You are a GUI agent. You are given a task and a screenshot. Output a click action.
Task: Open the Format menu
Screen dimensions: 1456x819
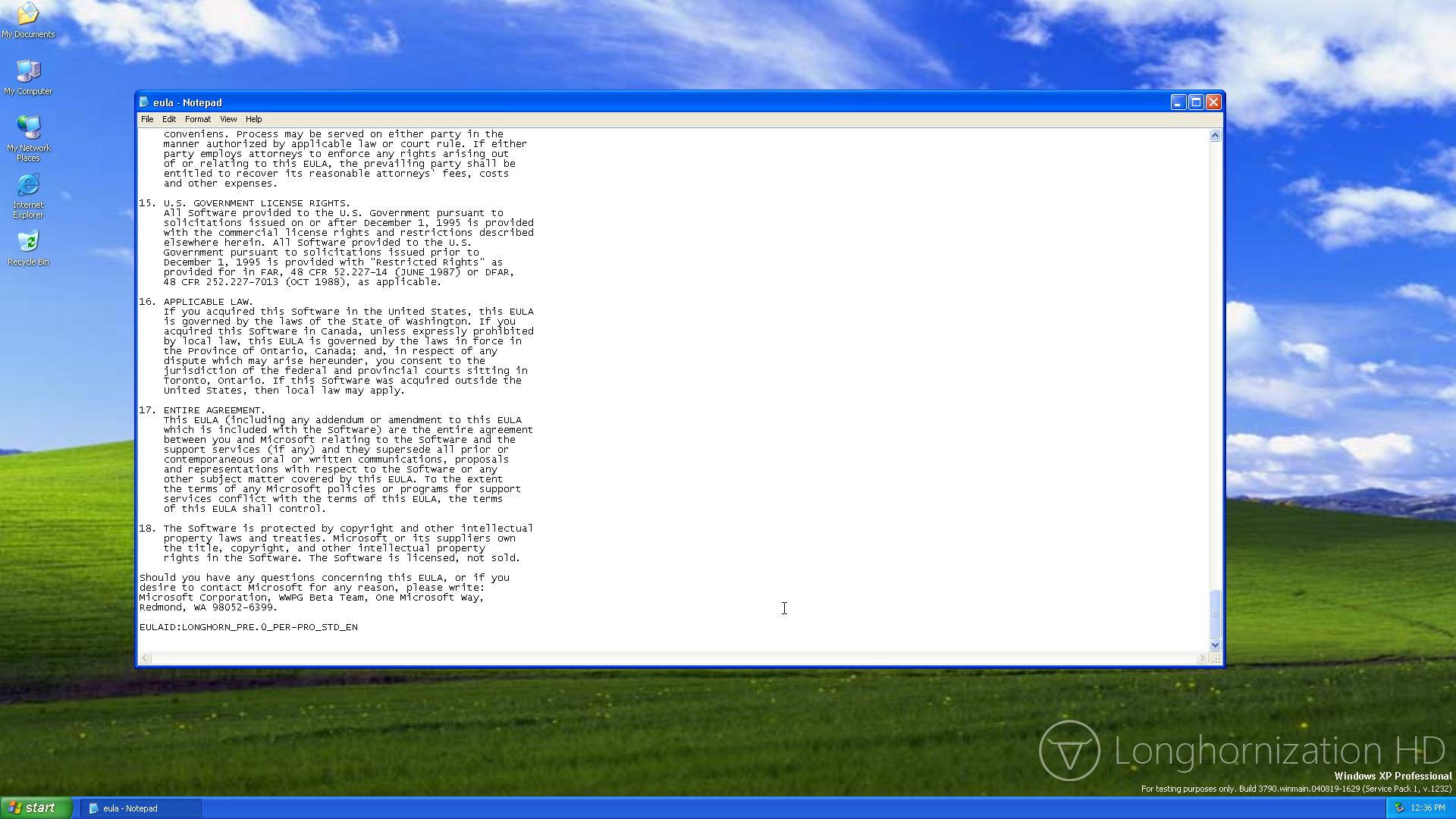(197, 119)
